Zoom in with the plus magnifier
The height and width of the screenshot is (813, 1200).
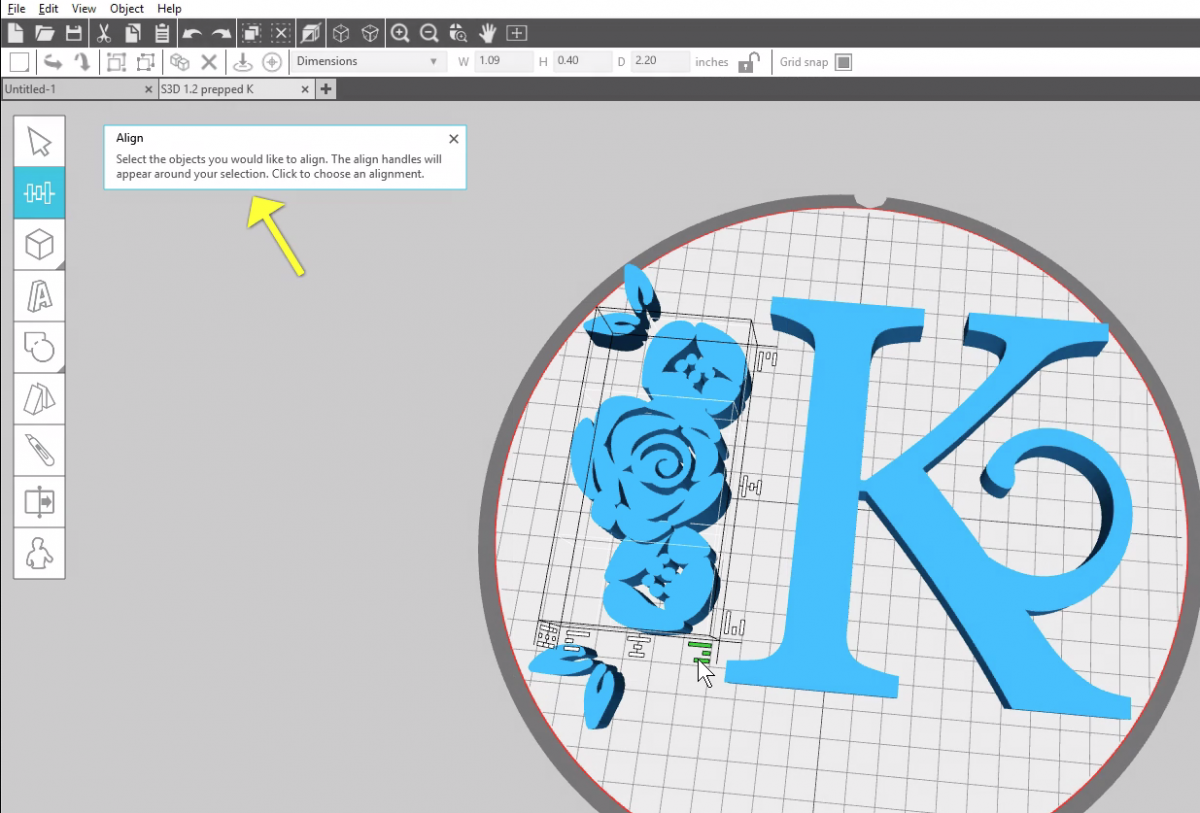[x=400, y=33]
